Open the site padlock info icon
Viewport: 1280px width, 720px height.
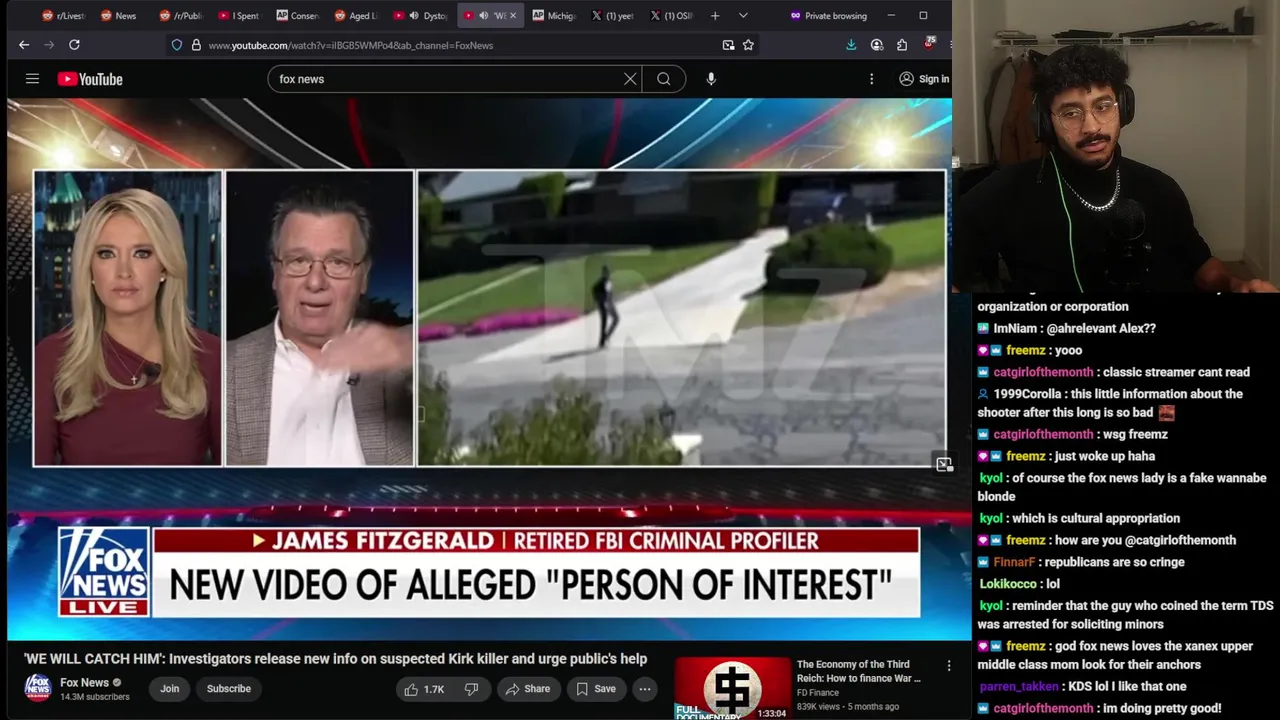click(x=196, y=45)
